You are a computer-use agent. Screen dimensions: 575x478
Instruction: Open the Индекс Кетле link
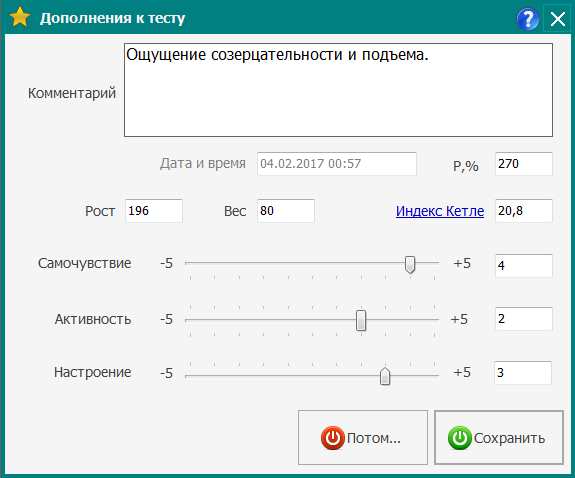440,211
